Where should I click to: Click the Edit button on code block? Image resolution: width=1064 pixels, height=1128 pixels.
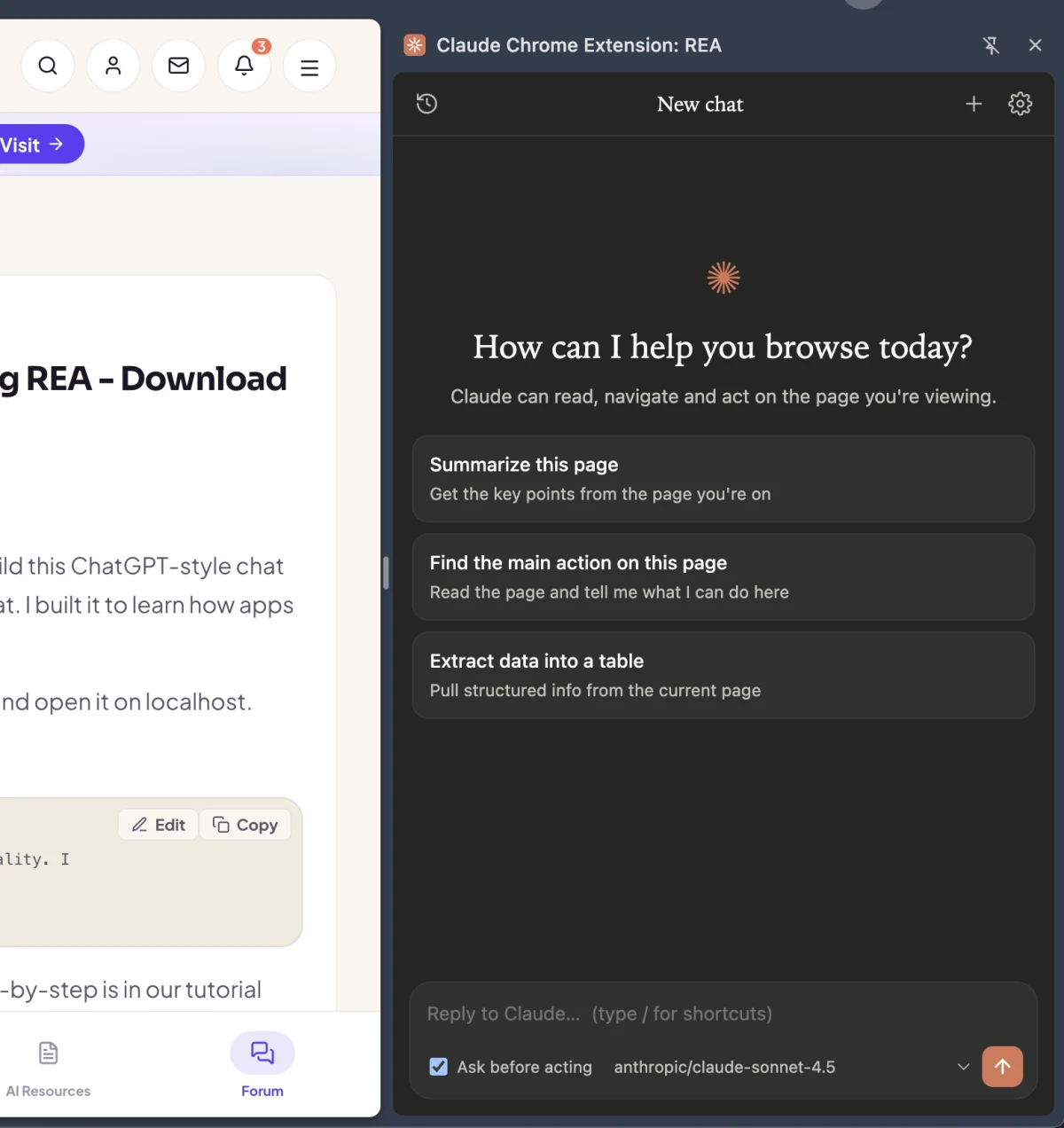pyautogui.click(x=159, y=825)
